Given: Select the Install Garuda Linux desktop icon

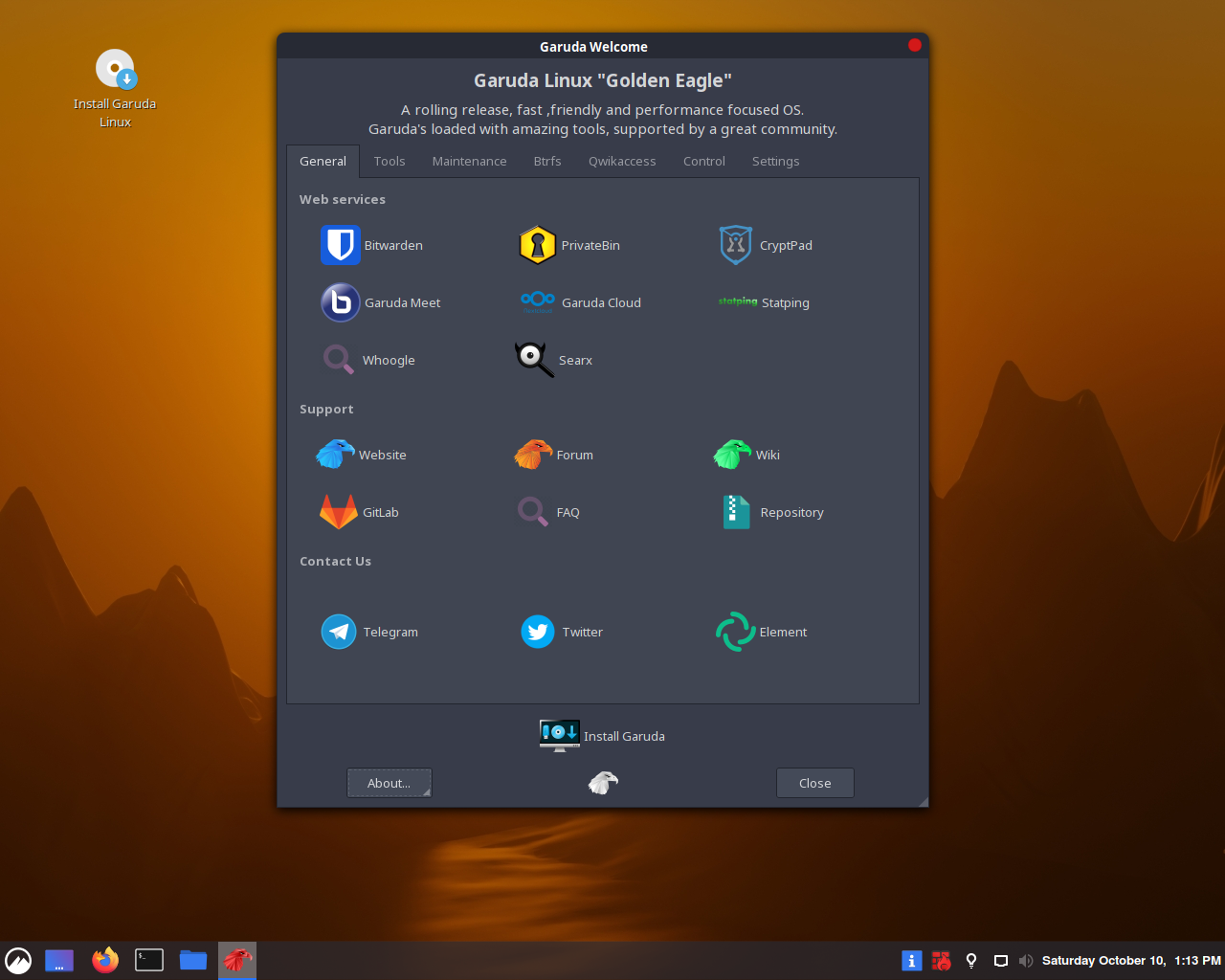Looking at the screenshot, I should click(x=115, y=88).
